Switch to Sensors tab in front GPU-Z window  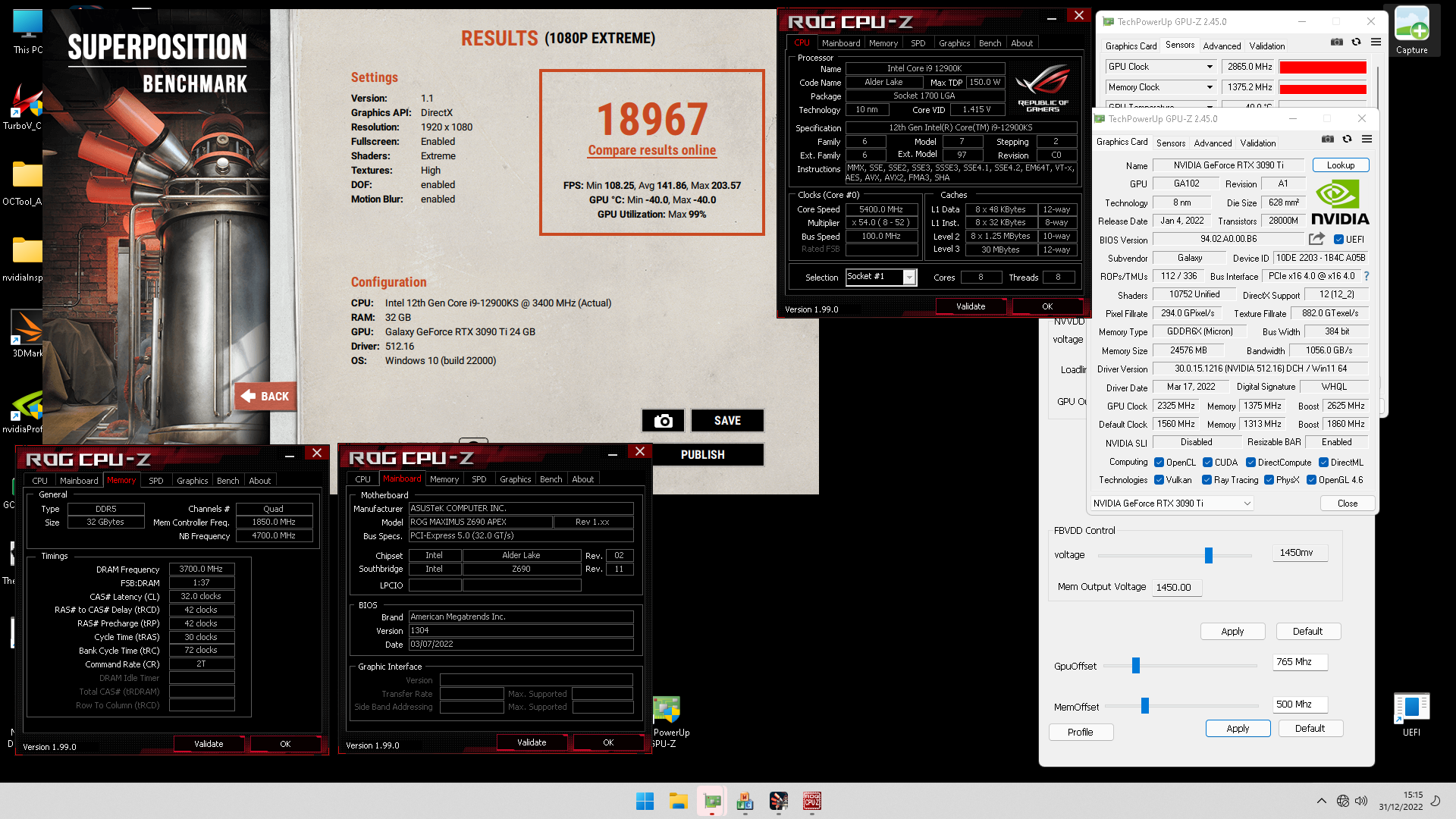click(1170, 143)
